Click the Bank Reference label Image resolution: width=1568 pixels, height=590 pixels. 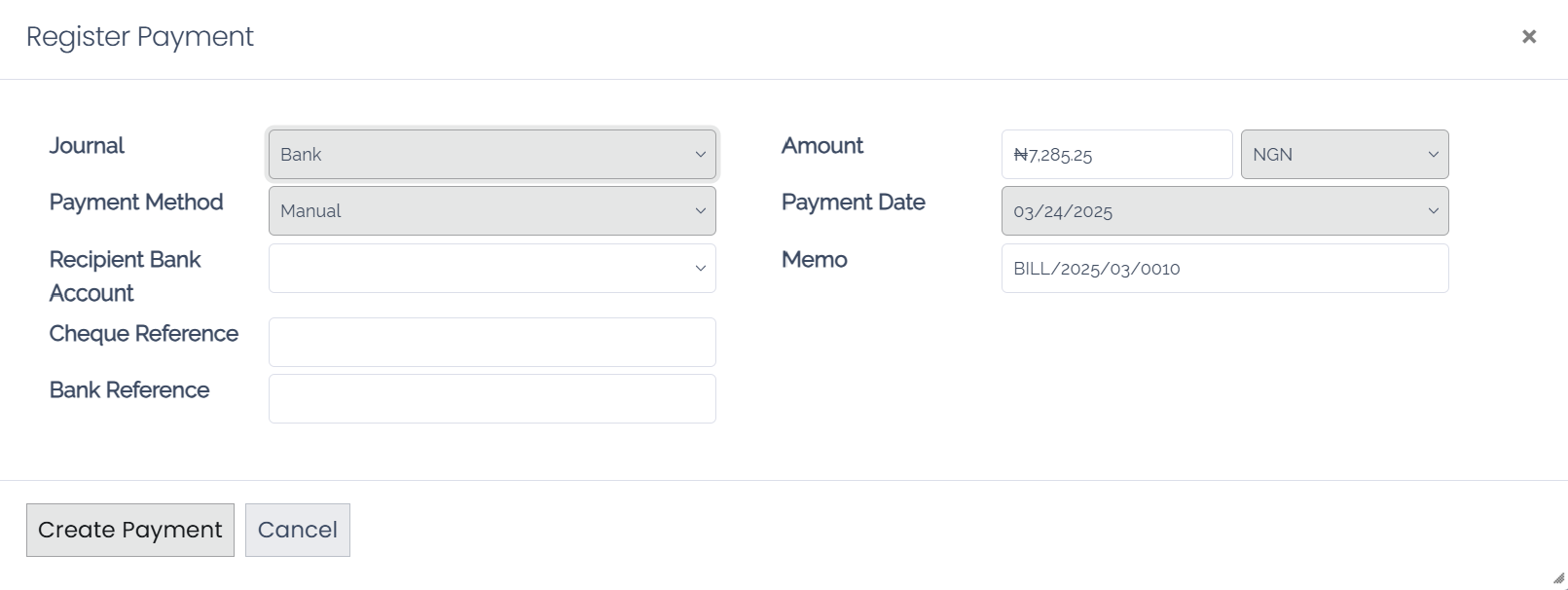pos(129,390)
